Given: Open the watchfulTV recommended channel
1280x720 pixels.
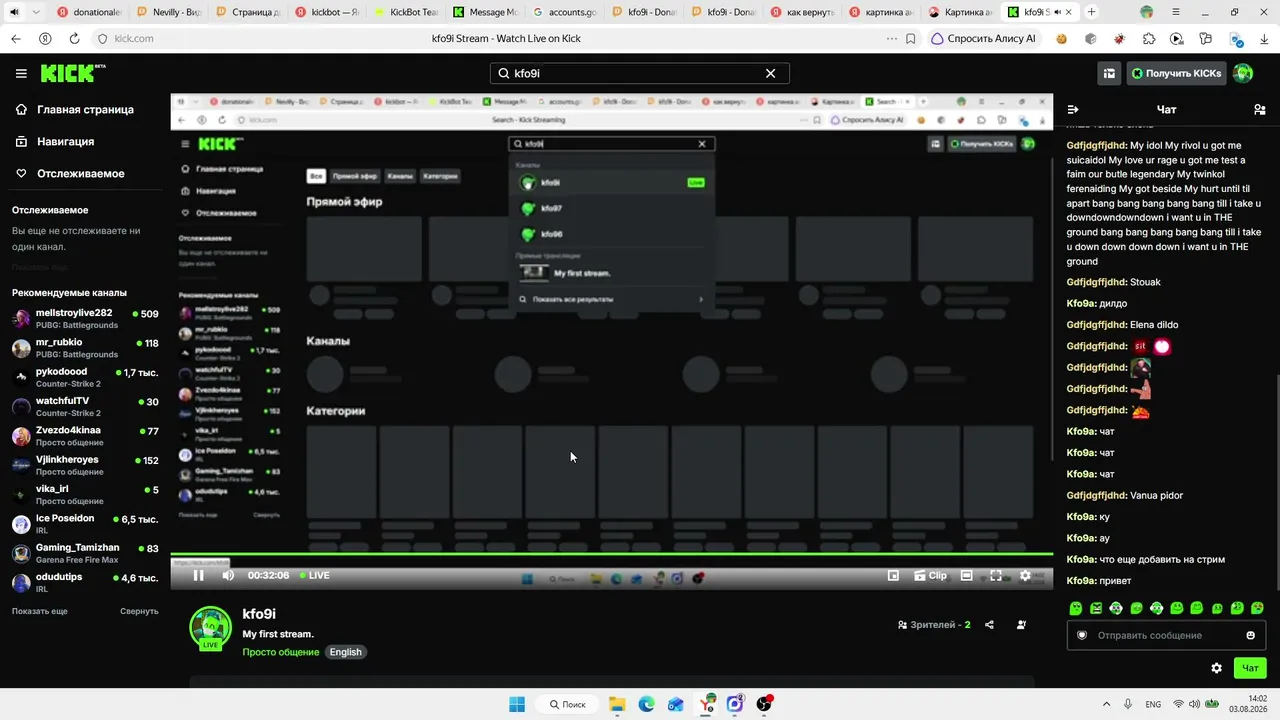Looking at the screenshot, I should (85, 407).
